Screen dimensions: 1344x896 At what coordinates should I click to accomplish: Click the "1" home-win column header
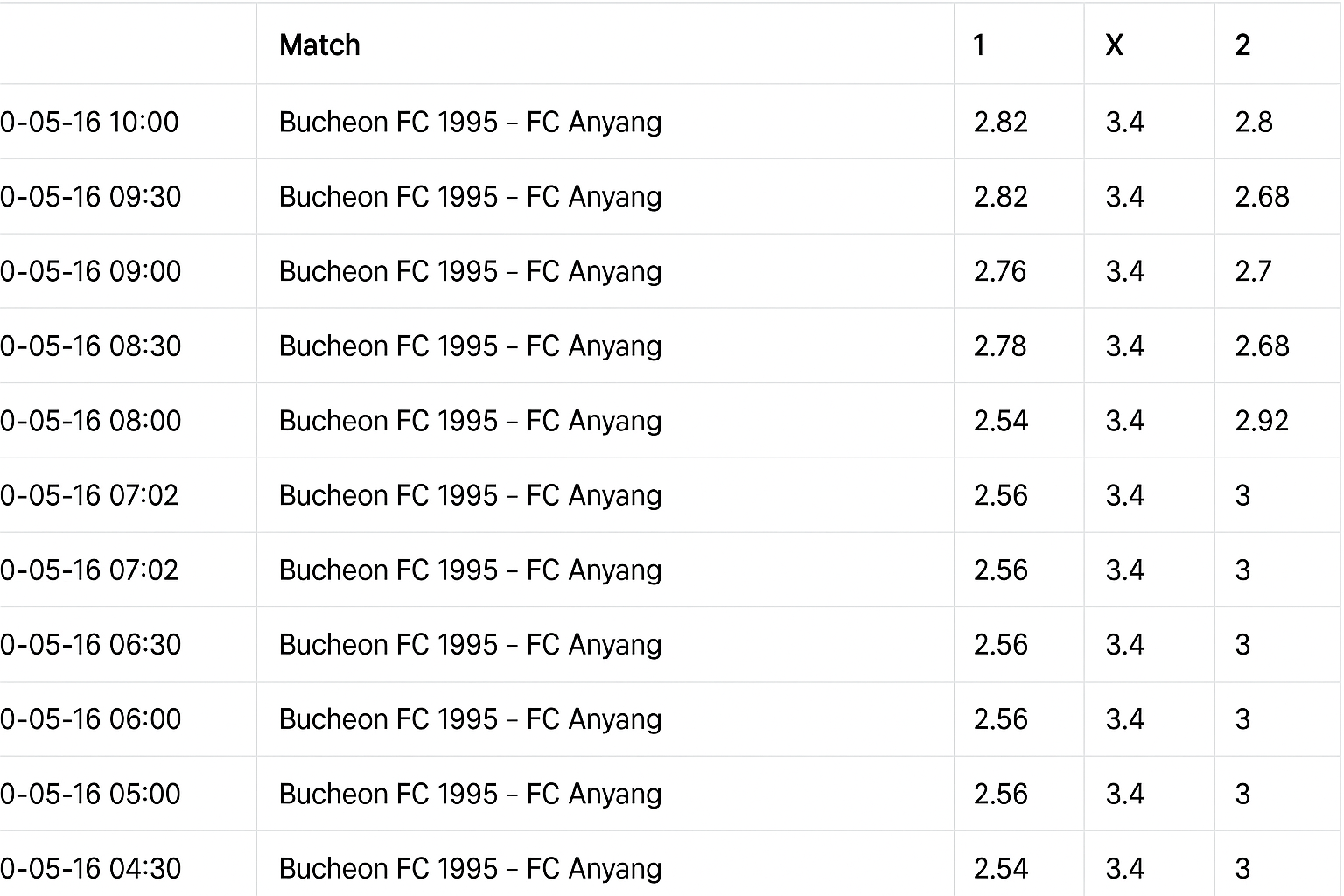pos(979,45)
